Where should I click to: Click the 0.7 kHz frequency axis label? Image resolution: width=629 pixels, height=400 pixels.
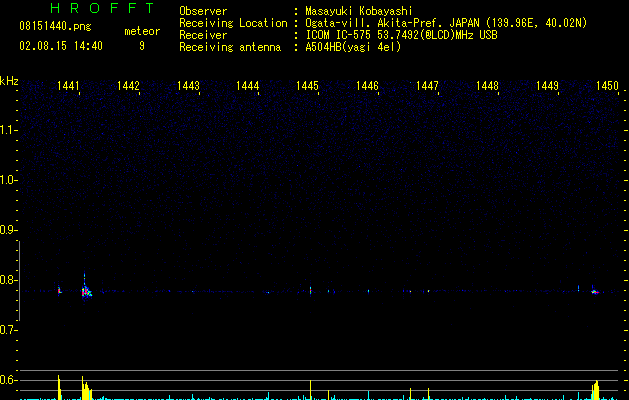point(8,330)
